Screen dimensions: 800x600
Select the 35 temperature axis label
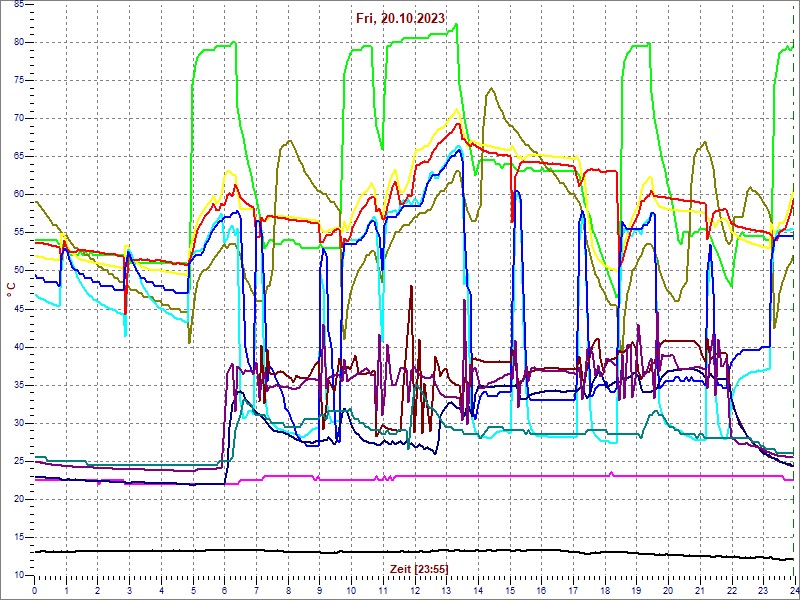click(19, 385)
